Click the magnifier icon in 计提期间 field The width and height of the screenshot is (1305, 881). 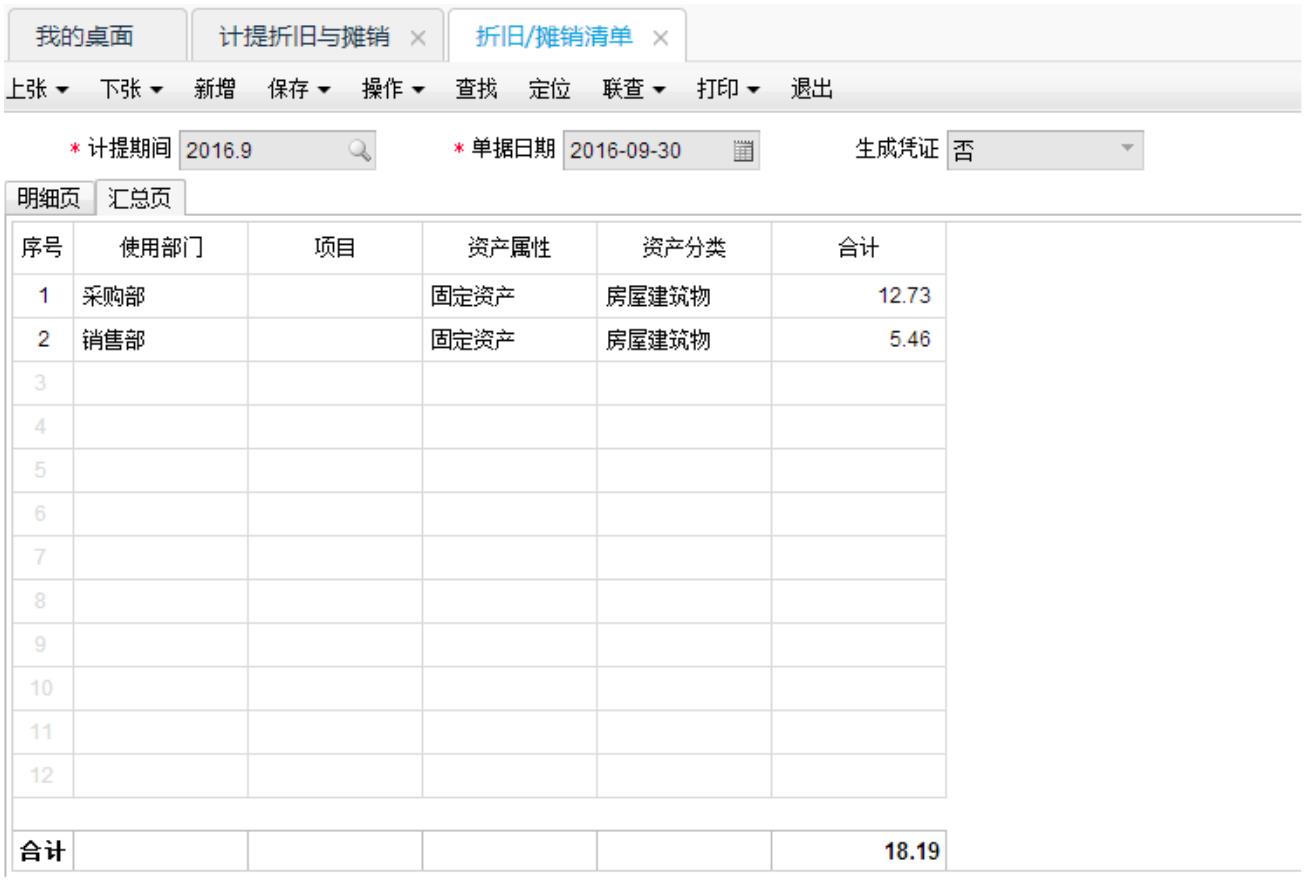359,151
